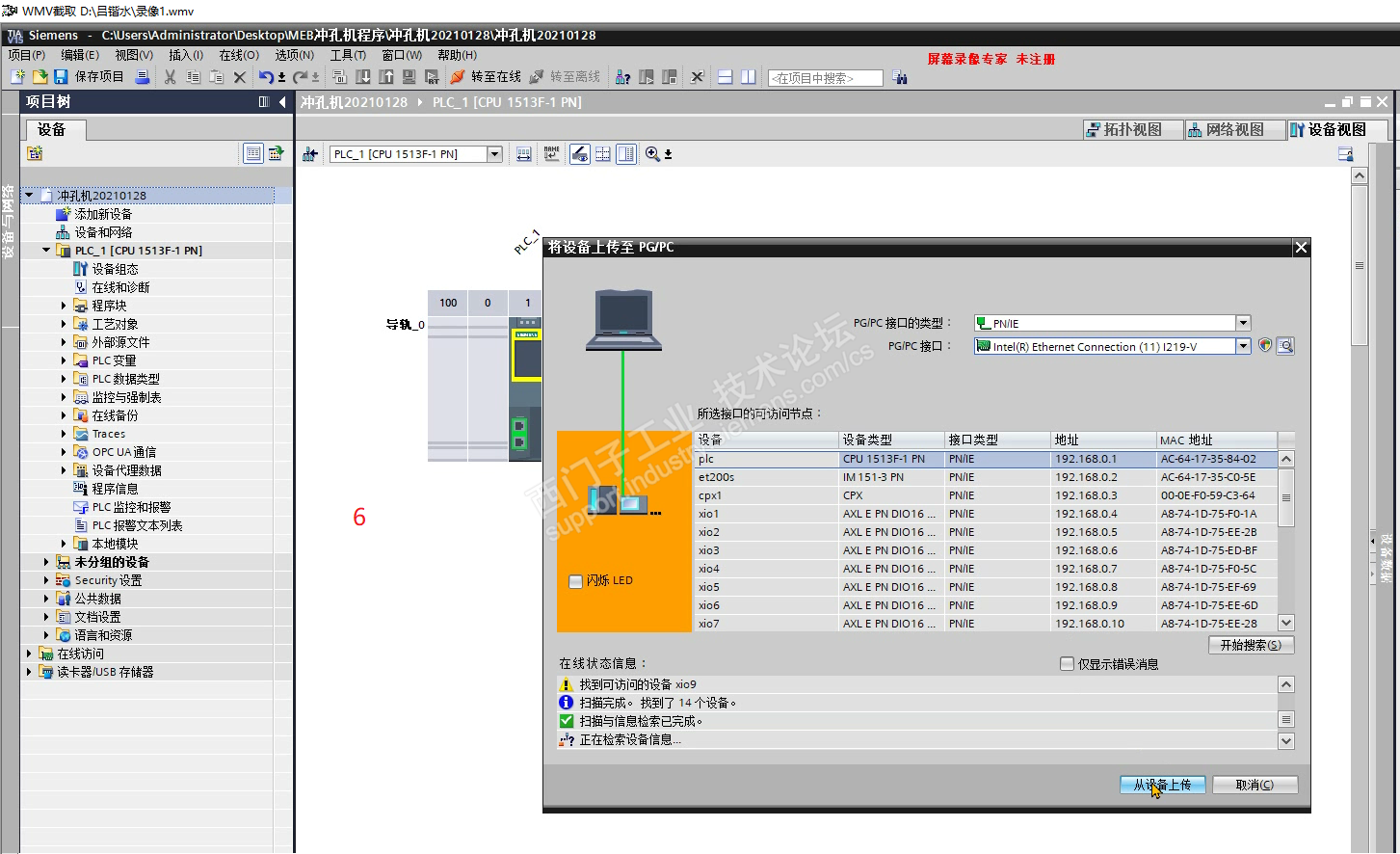Click the Split editor vertically icon

749,77
